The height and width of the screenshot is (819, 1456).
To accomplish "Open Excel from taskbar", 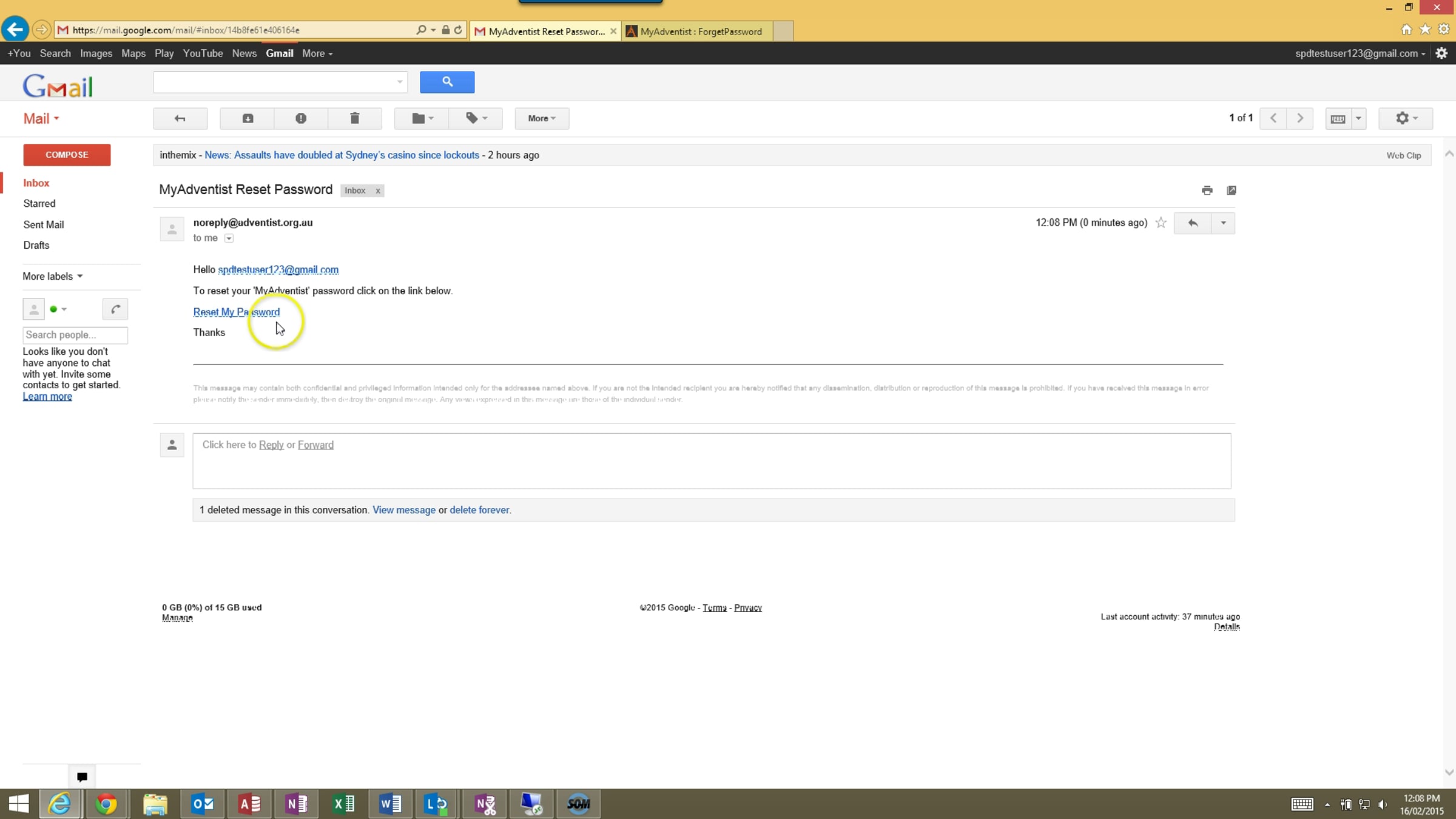I will coord(344,804).
